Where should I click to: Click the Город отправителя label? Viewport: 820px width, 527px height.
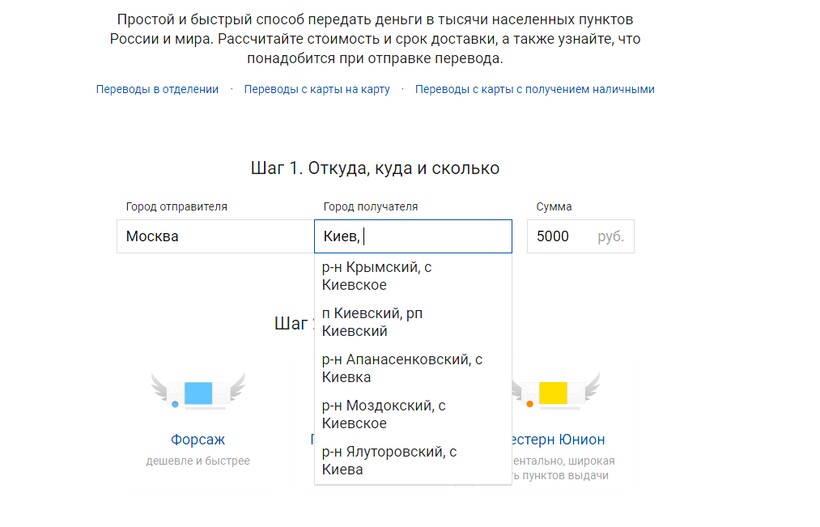177,207
